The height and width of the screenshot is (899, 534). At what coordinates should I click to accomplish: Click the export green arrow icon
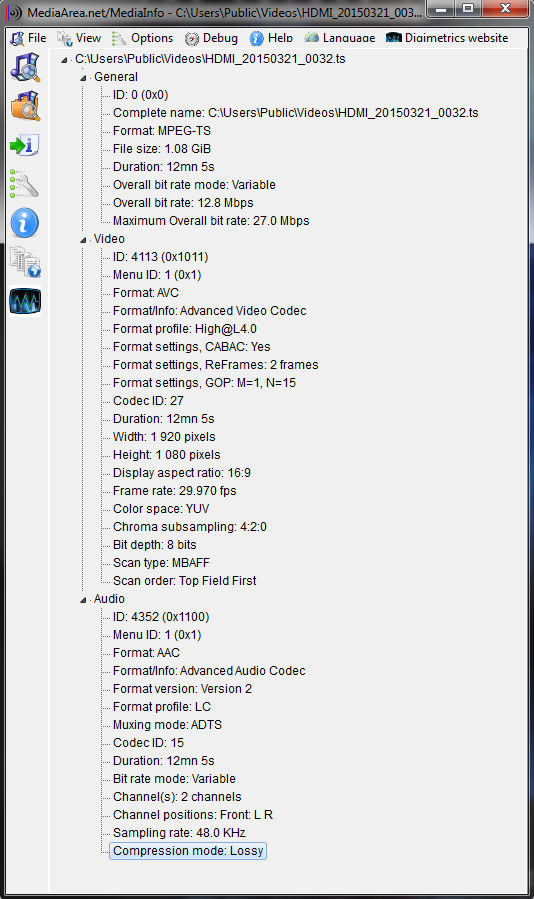(x=25, y=145)
